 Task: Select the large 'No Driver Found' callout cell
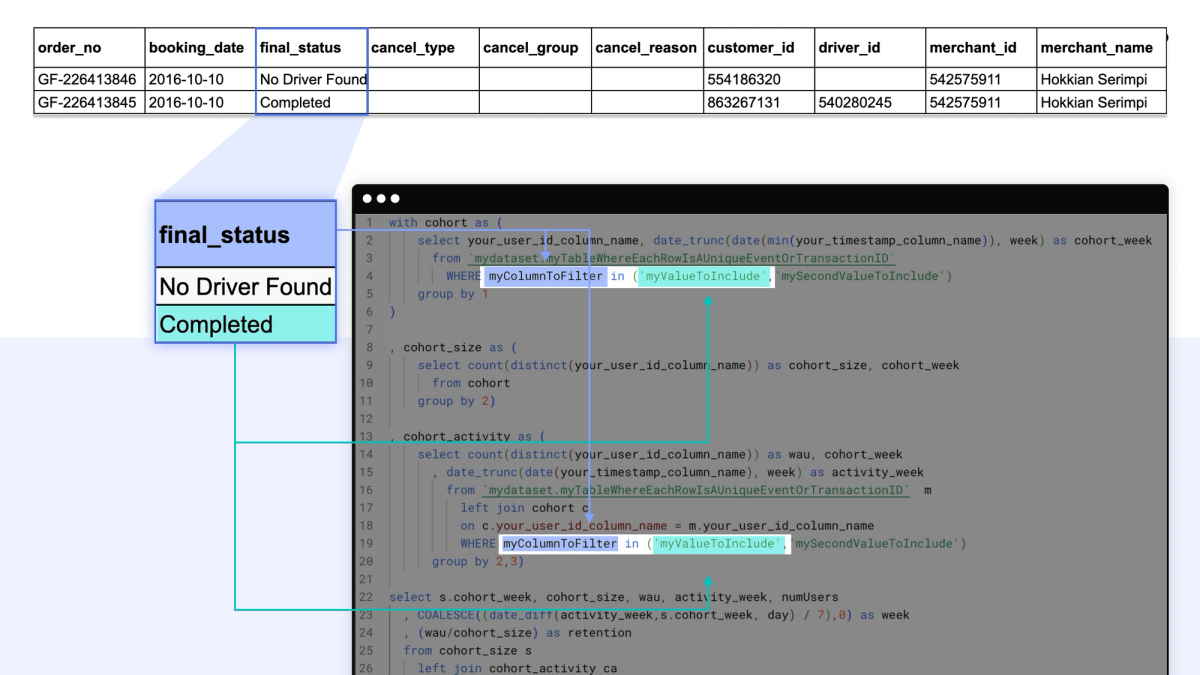point(245,287)
